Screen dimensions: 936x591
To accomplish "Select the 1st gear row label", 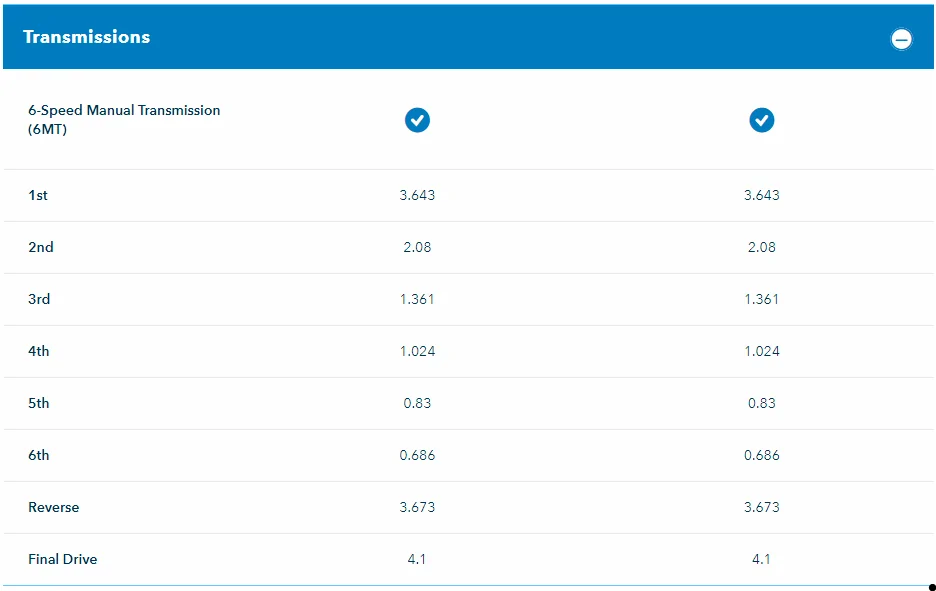I will [38, 195].
